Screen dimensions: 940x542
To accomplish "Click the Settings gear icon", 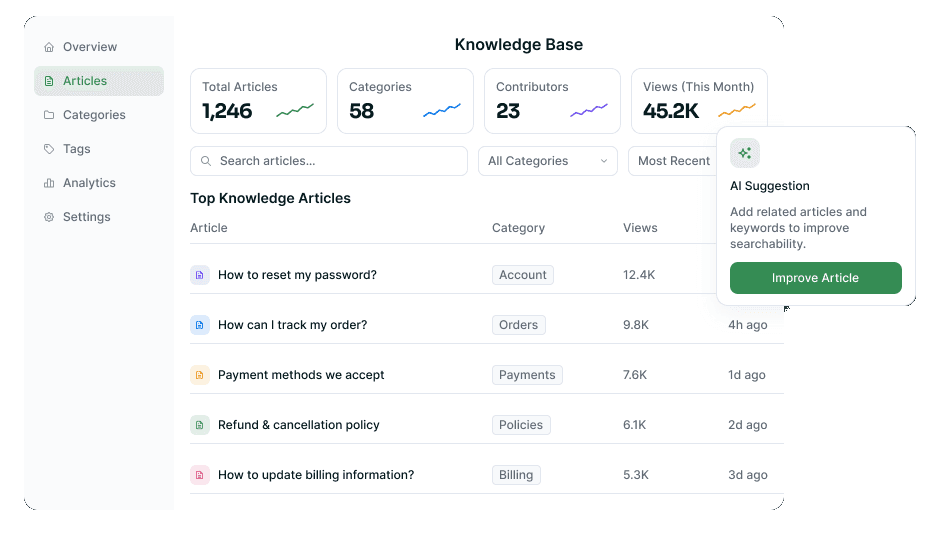I will click(49, 217).
